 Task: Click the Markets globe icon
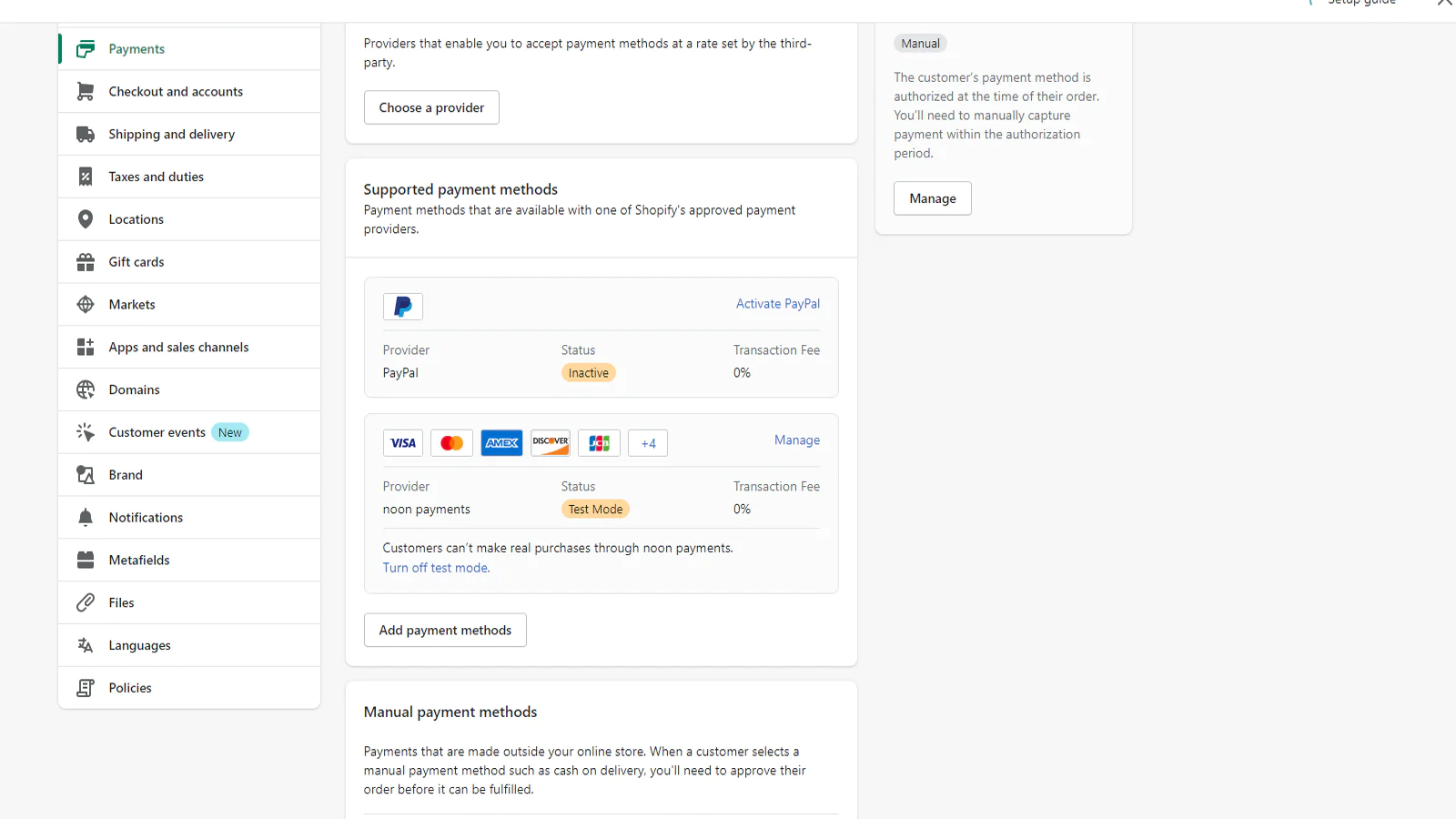click(86, 305)
